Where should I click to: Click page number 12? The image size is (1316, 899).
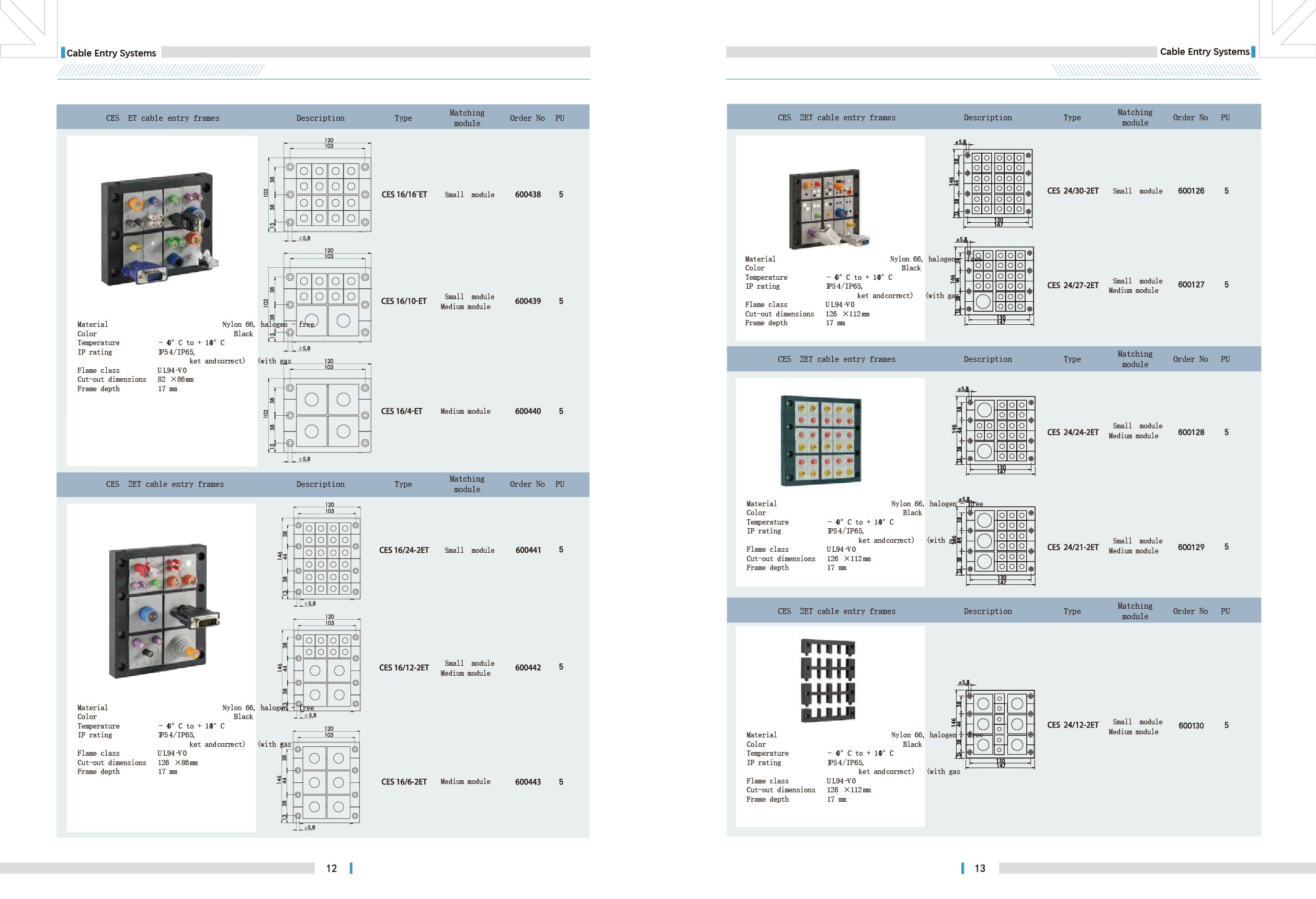click(x=331, y=869)
